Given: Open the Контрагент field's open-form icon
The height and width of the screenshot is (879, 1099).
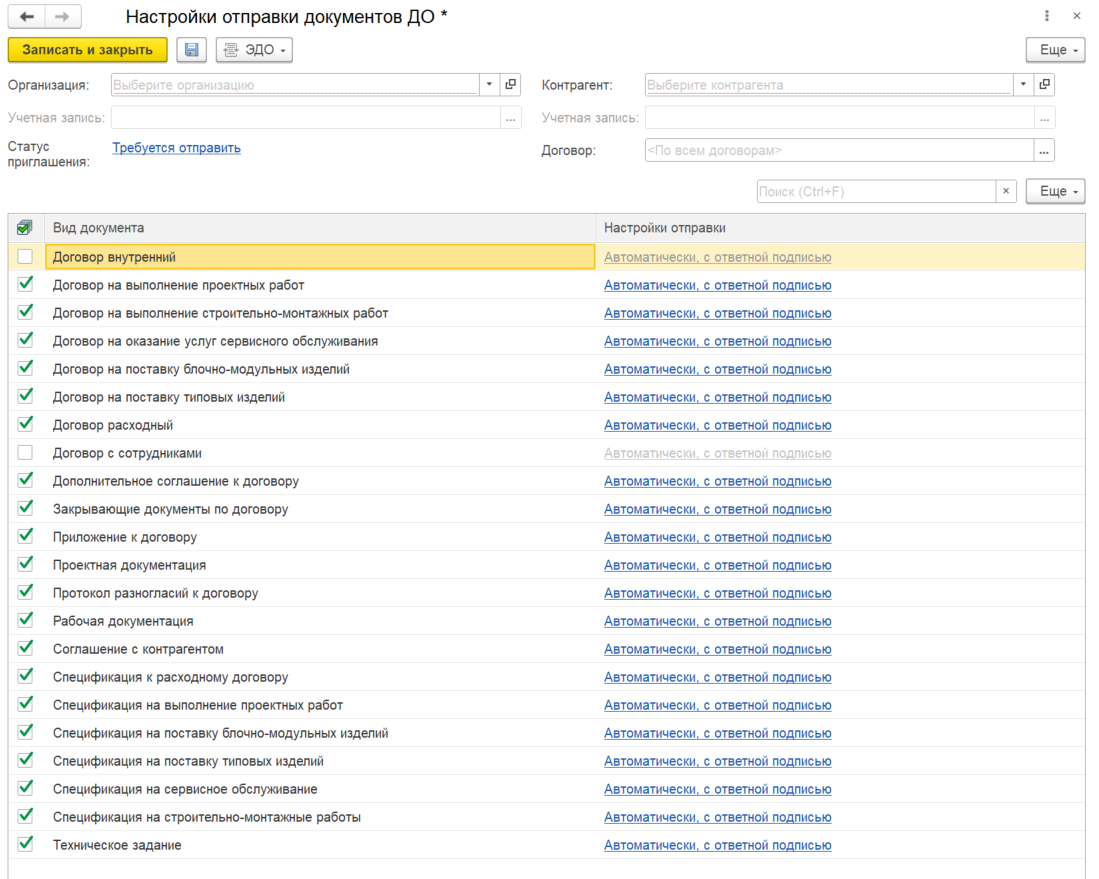Looking at the screenshot, I should click(1044, 84).
